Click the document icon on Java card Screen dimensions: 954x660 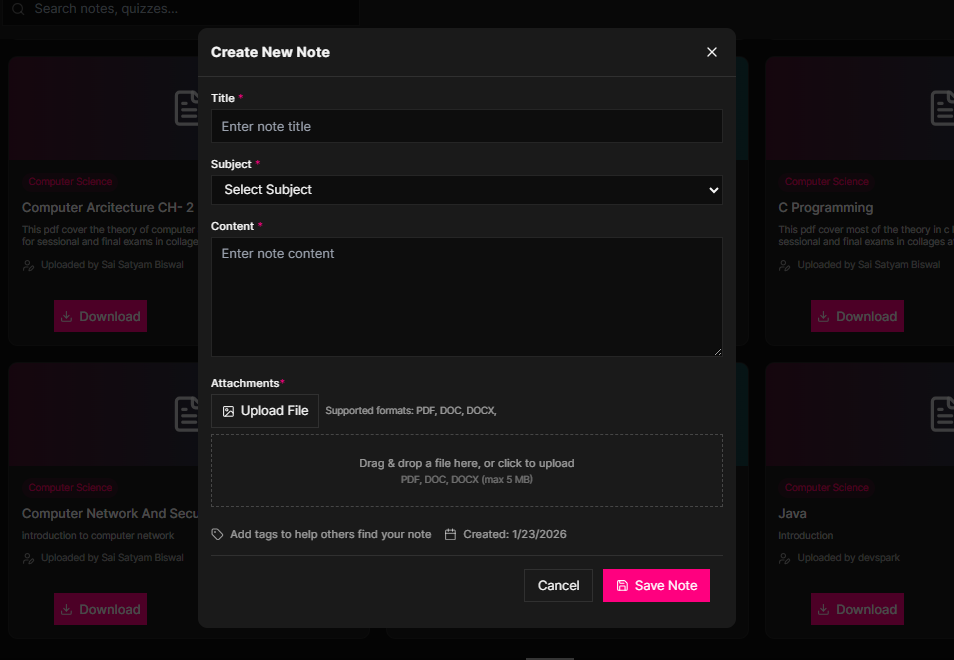(x=943, y=414)
